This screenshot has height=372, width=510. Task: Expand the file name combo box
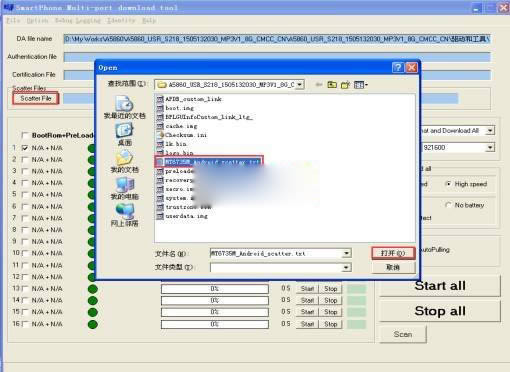(347, 253)
